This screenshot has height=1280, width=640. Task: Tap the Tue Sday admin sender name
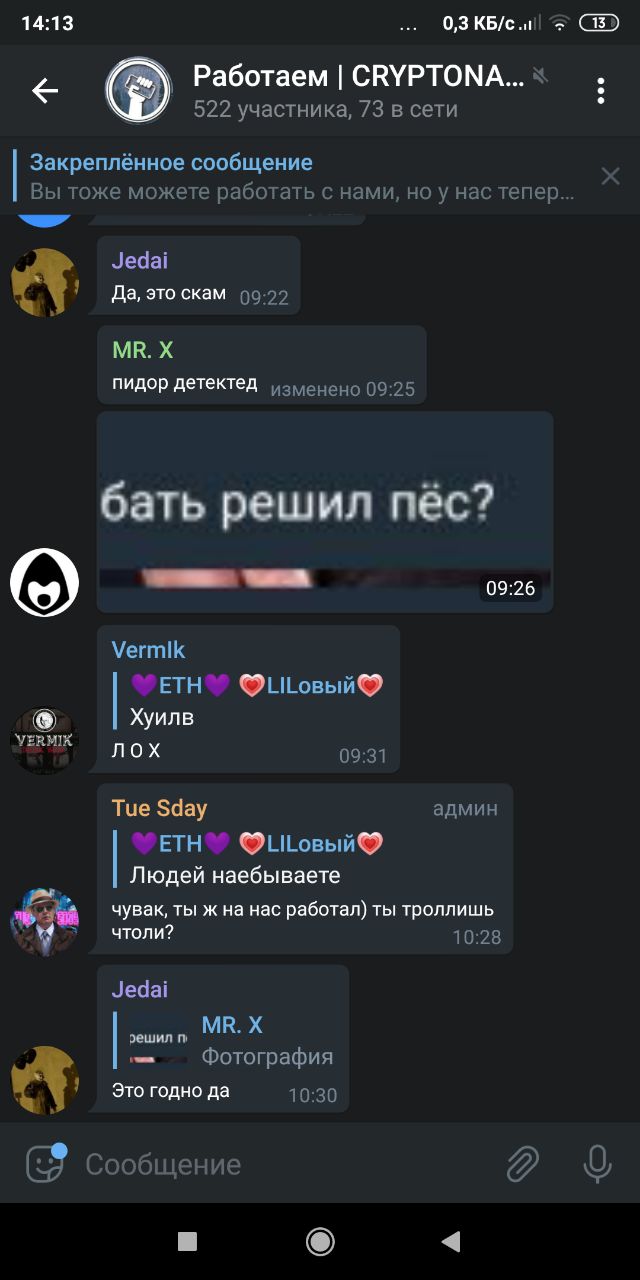click(160, 808)
